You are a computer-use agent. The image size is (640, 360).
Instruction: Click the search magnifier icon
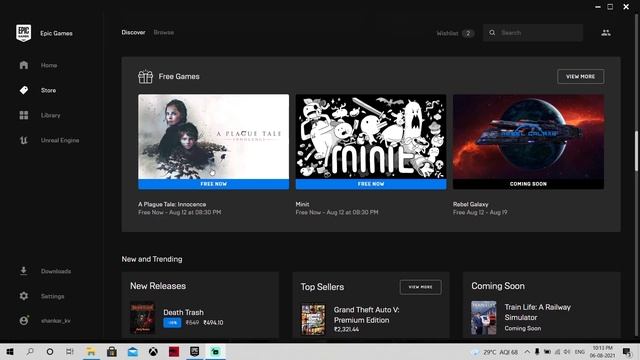492,33
